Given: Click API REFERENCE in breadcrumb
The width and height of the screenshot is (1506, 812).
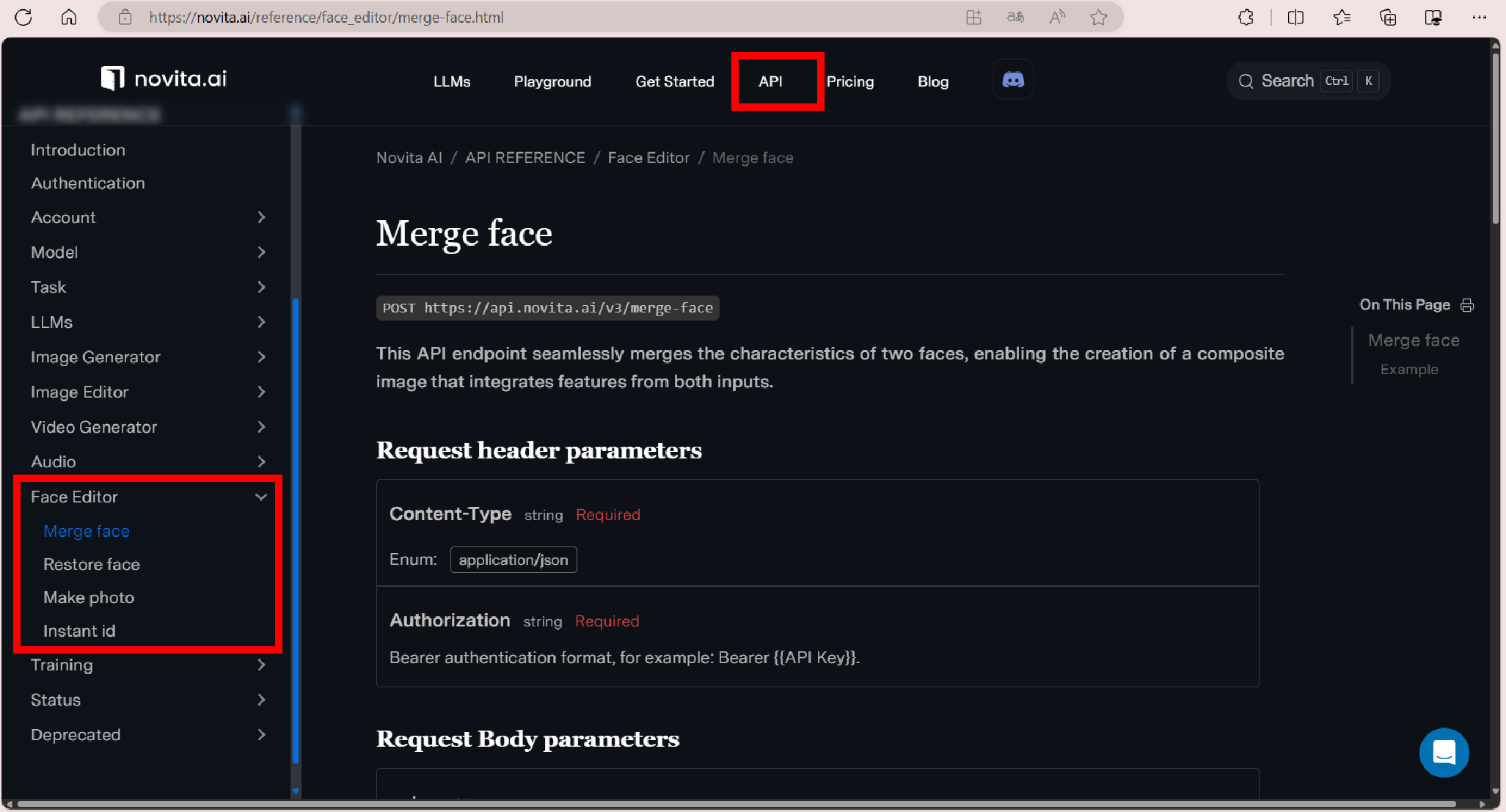Looking at the screenshot, I should point(524,158).
